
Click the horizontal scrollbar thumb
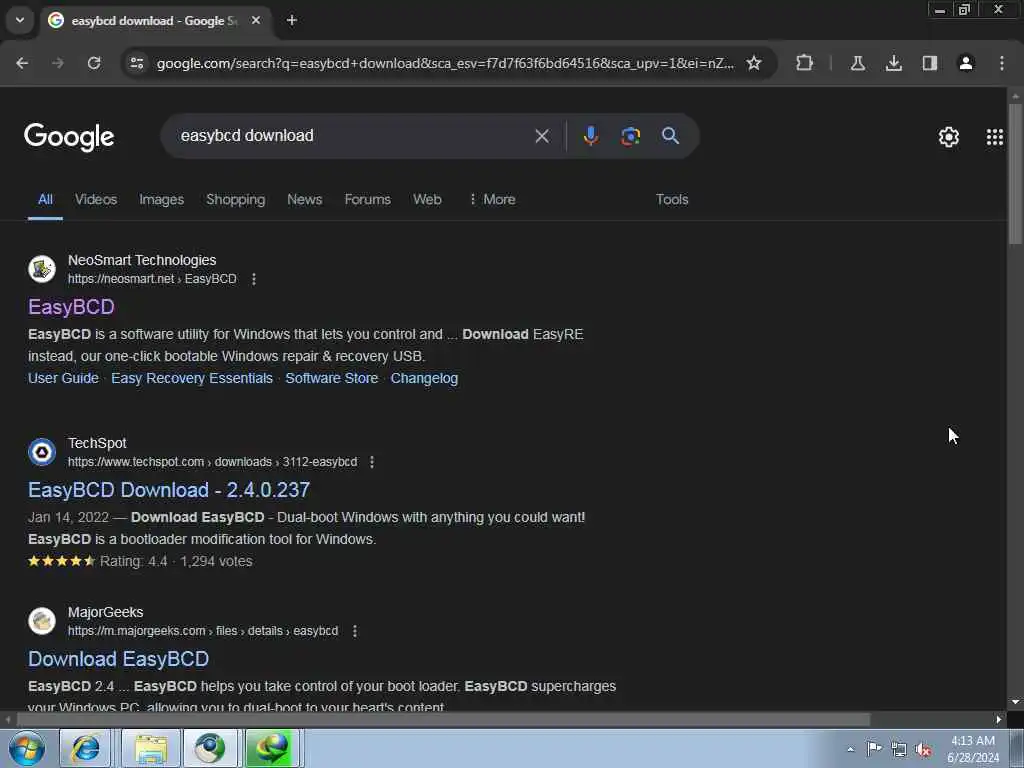pyautogui.click(x=443, y=720)
